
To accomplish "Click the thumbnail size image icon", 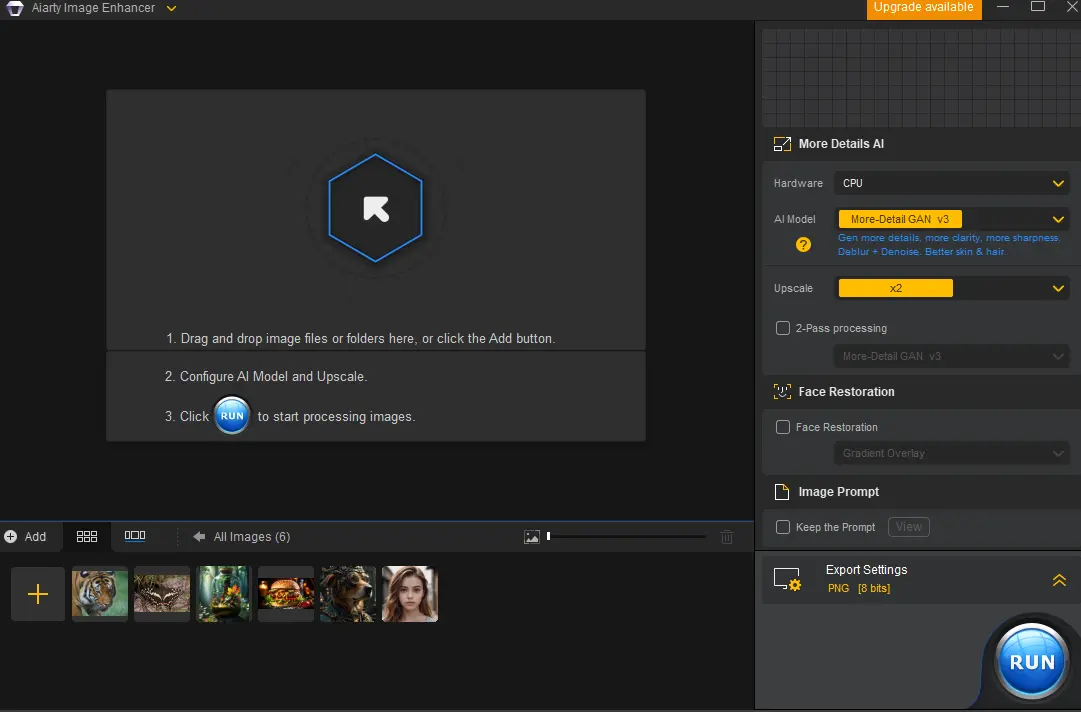I will click(532, 537).
